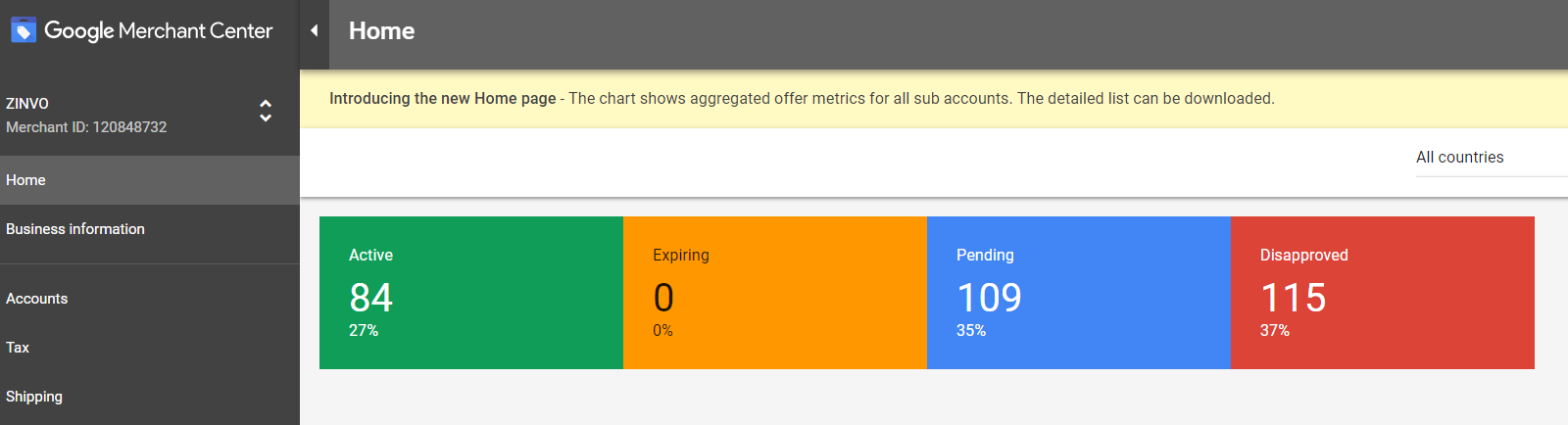
Task: Click the ZINVO account name
Action: tap(27, 104)
